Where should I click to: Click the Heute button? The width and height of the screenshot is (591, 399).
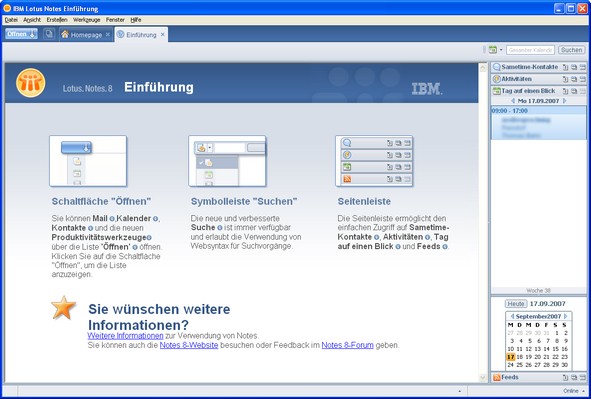(516, 304)
